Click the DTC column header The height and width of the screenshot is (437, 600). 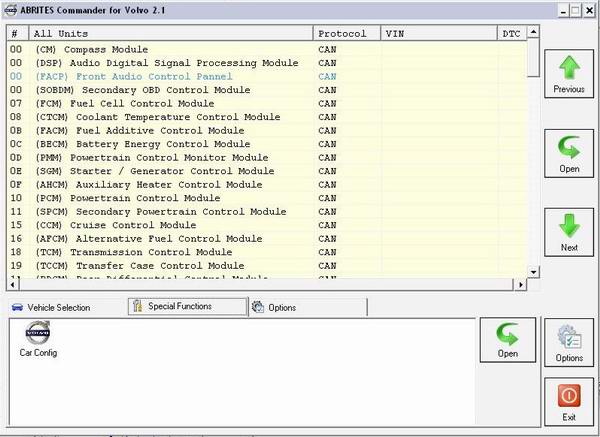pos(512,34)
